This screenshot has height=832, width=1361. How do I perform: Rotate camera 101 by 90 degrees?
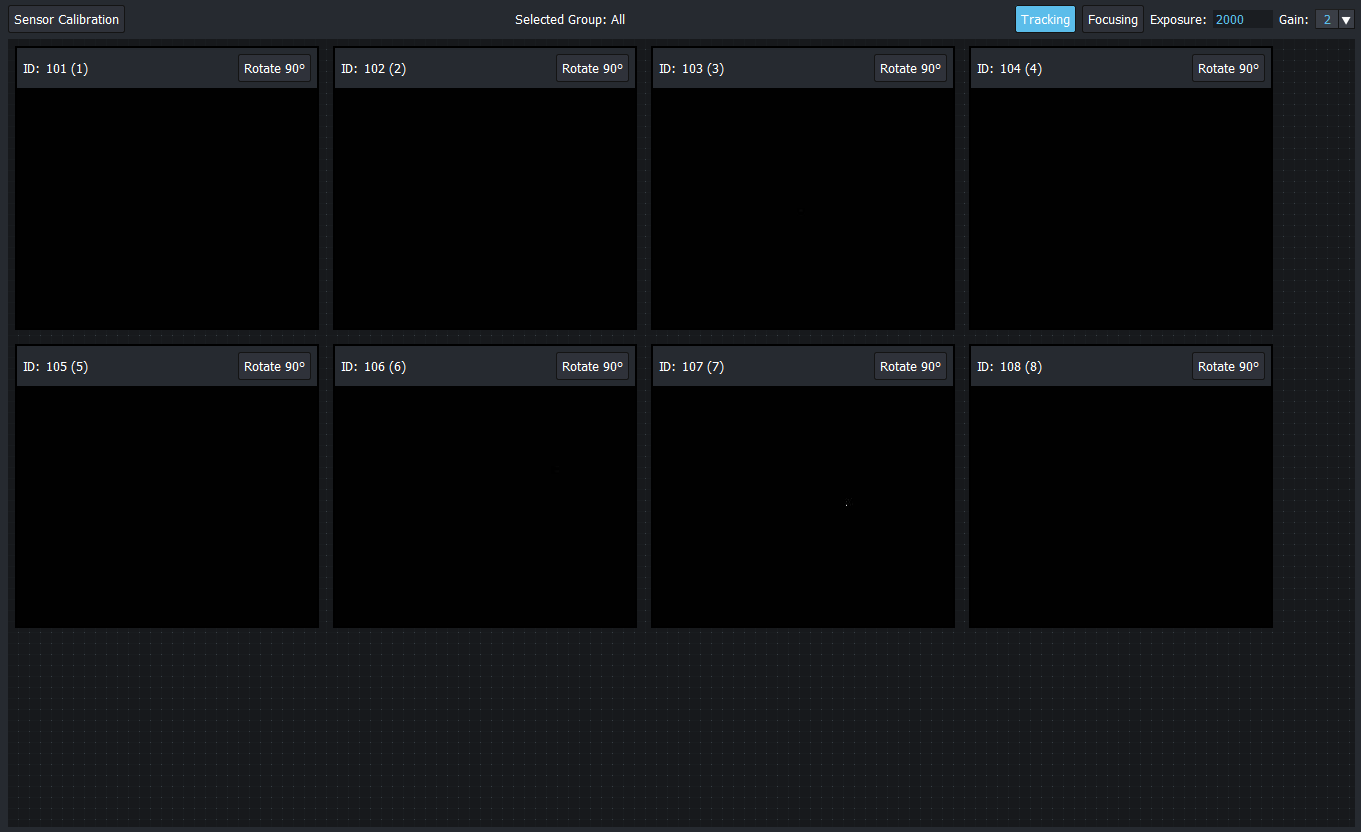click(274, 68)
